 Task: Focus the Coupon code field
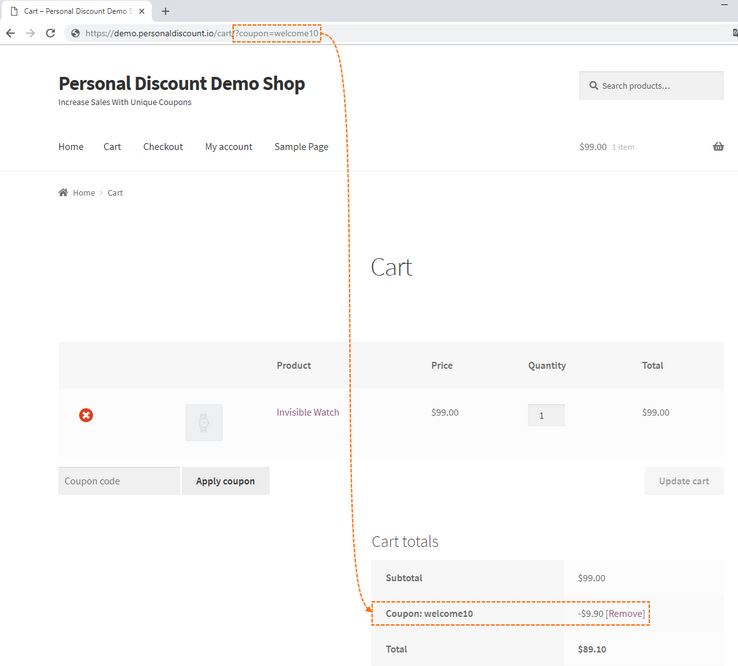119,481
